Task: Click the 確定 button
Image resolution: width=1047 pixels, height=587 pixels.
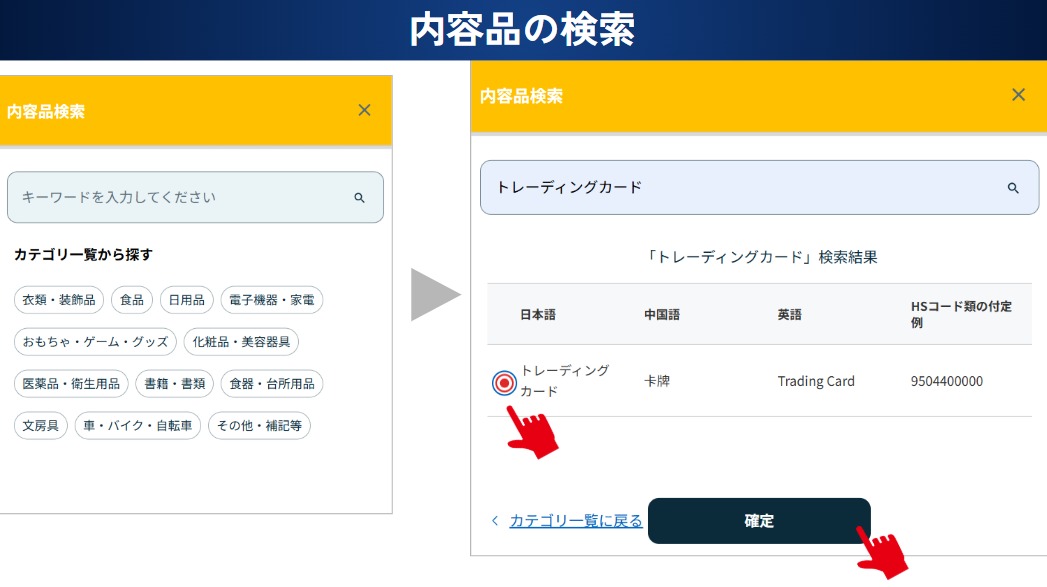Action: [759, 521]
